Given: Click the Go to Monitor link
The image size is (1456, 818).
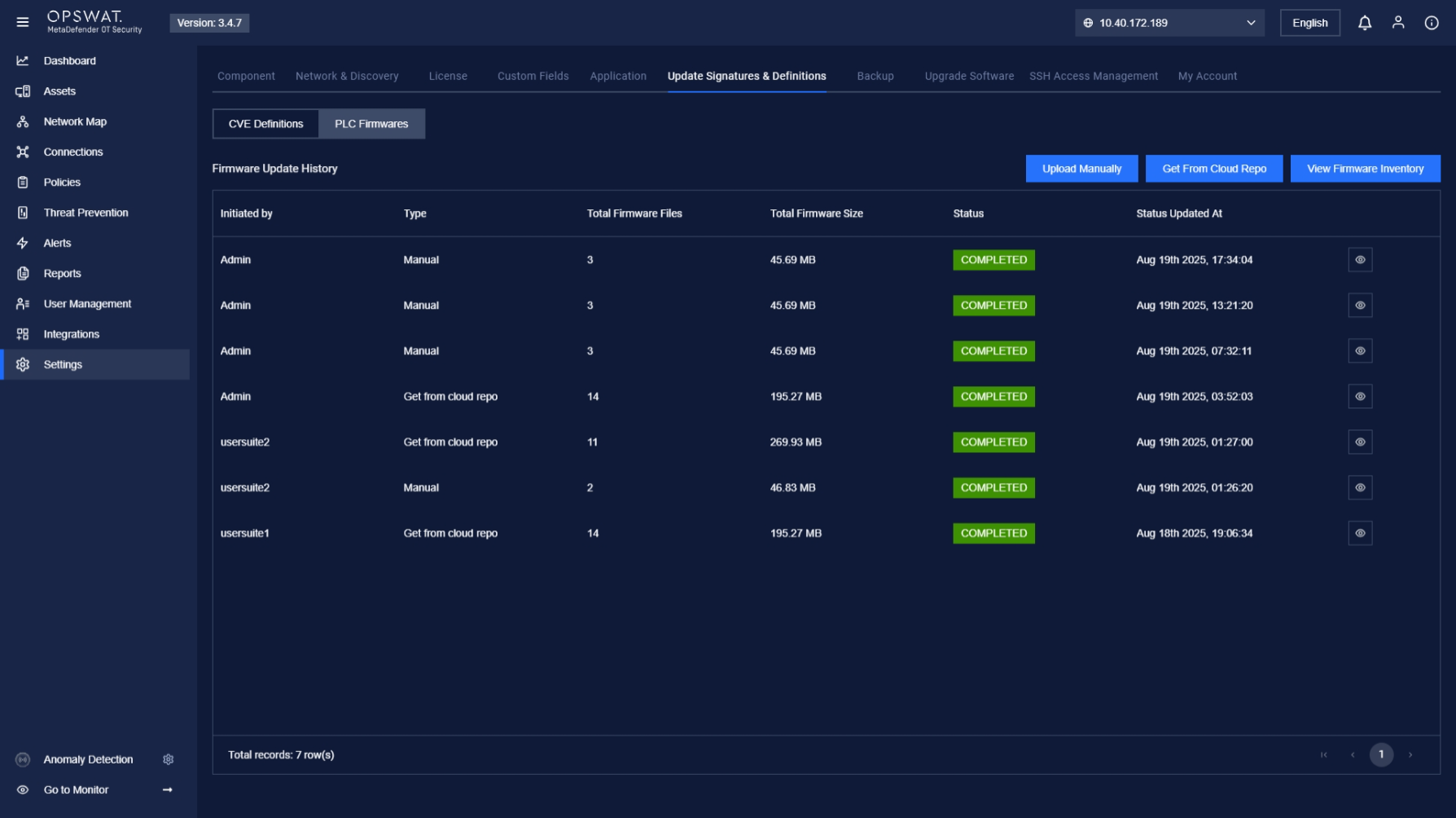Looking at the screenshot, I should click(x=76, y=790).
